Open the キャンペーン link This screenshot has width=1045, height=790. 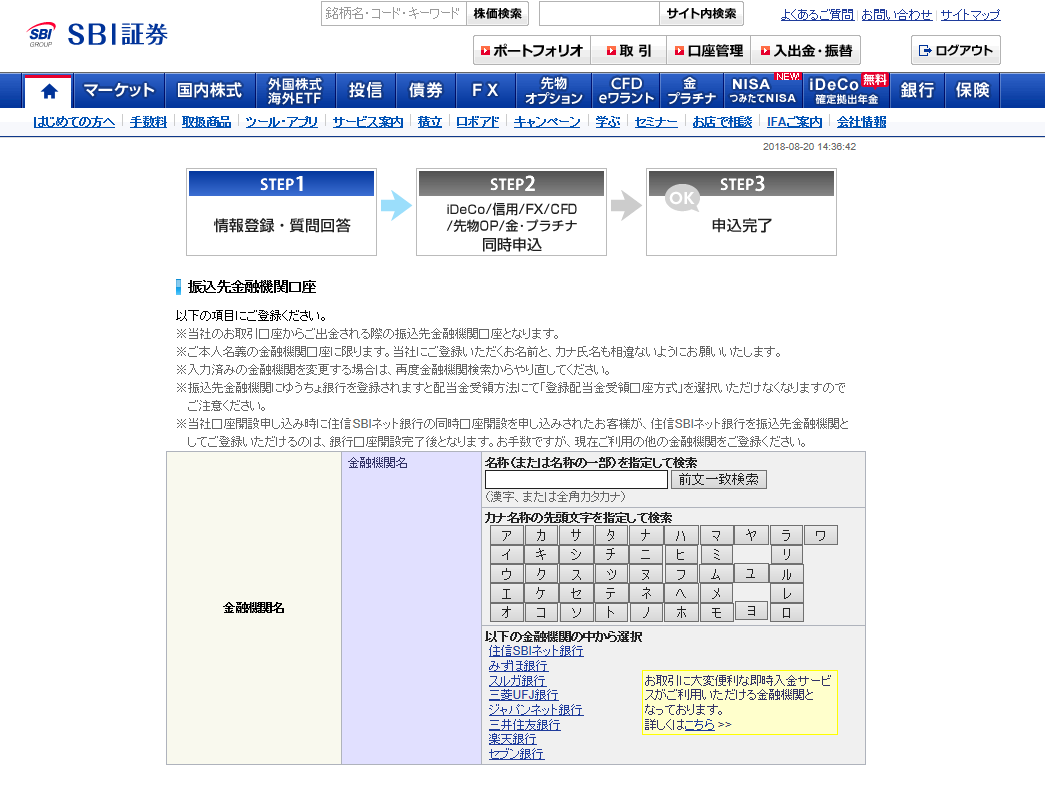click(546, 122)
